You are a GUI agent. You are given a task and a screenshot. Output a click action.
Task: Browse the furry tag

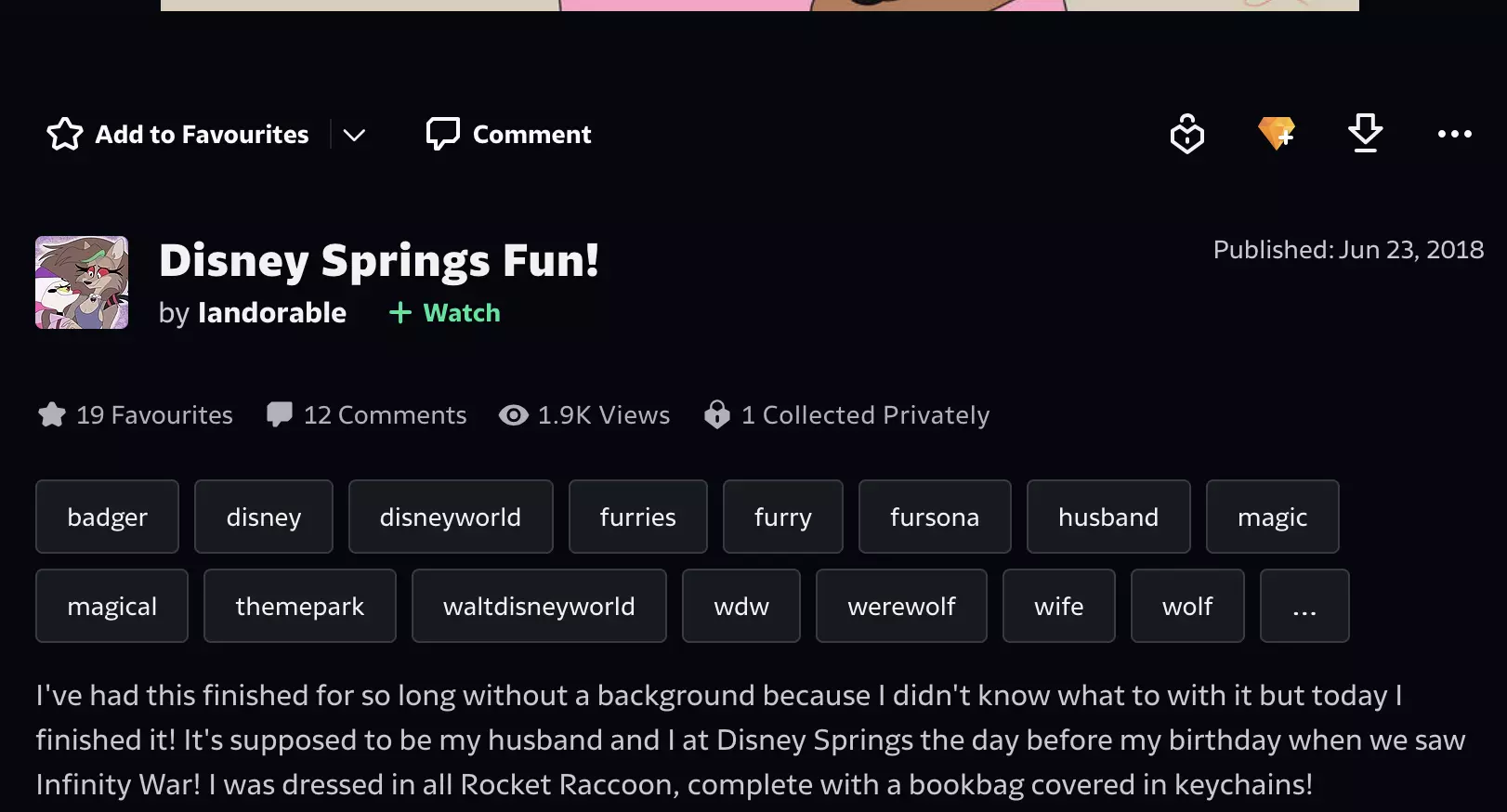click(x=783, y=517)
